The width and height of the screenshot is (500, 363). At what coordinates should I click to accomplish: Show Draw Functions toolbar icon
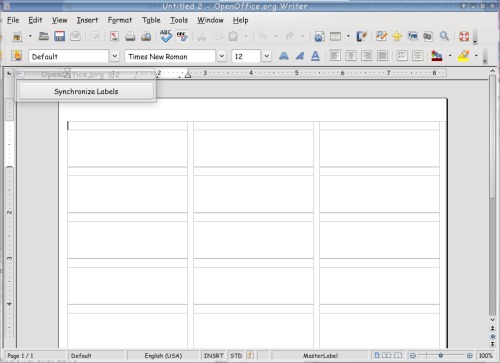(361, 36)
